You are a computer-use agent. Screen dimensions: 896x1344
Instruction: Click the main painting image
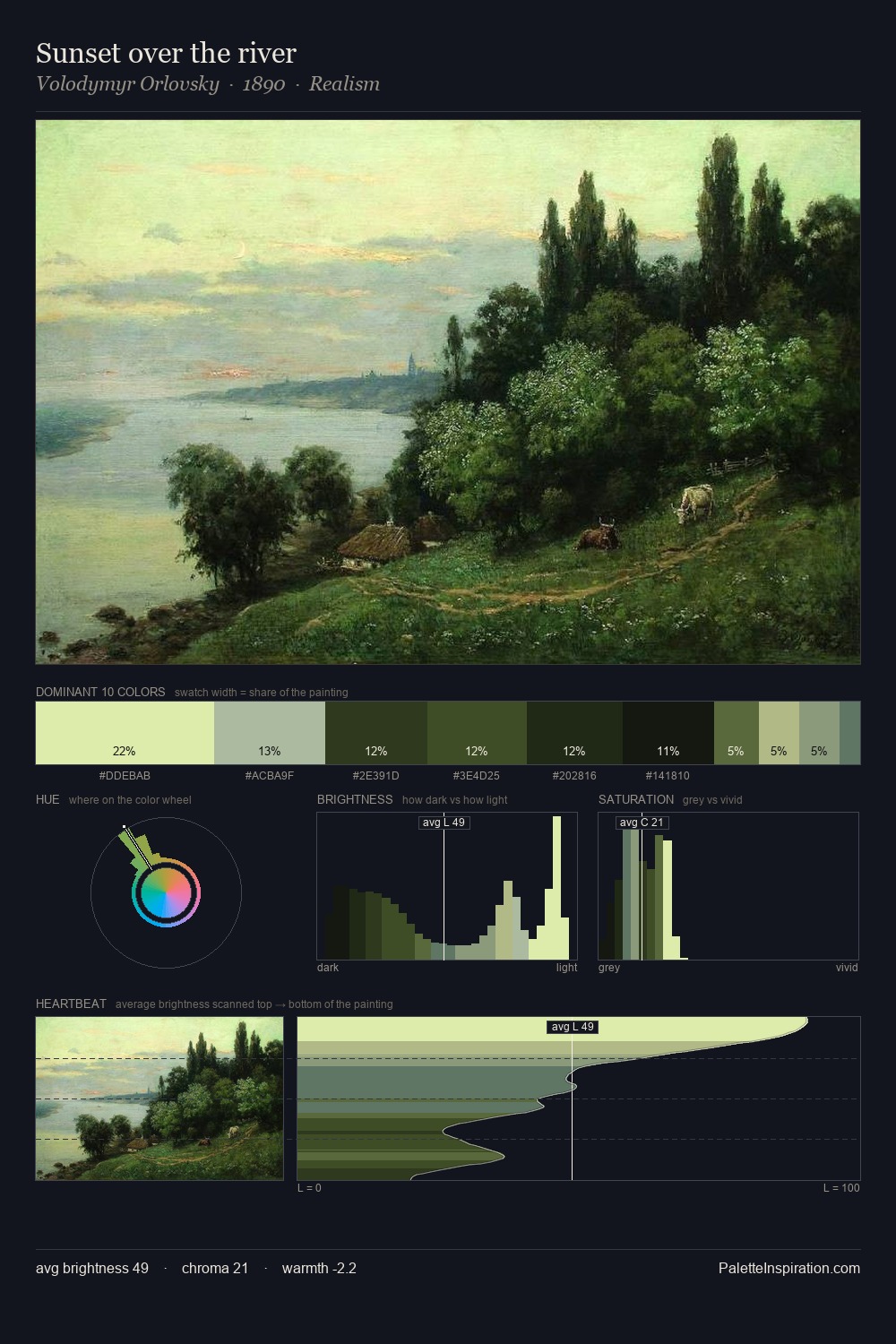click(x=448, y=392)
